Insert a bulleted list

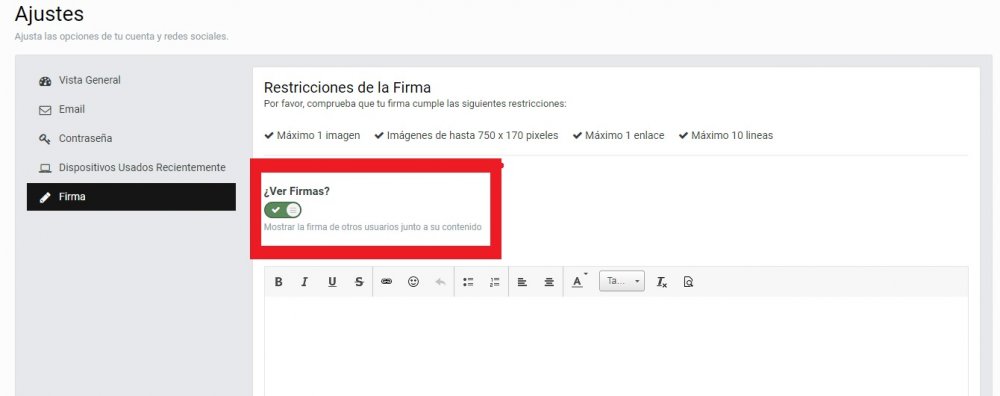point(468,282)
